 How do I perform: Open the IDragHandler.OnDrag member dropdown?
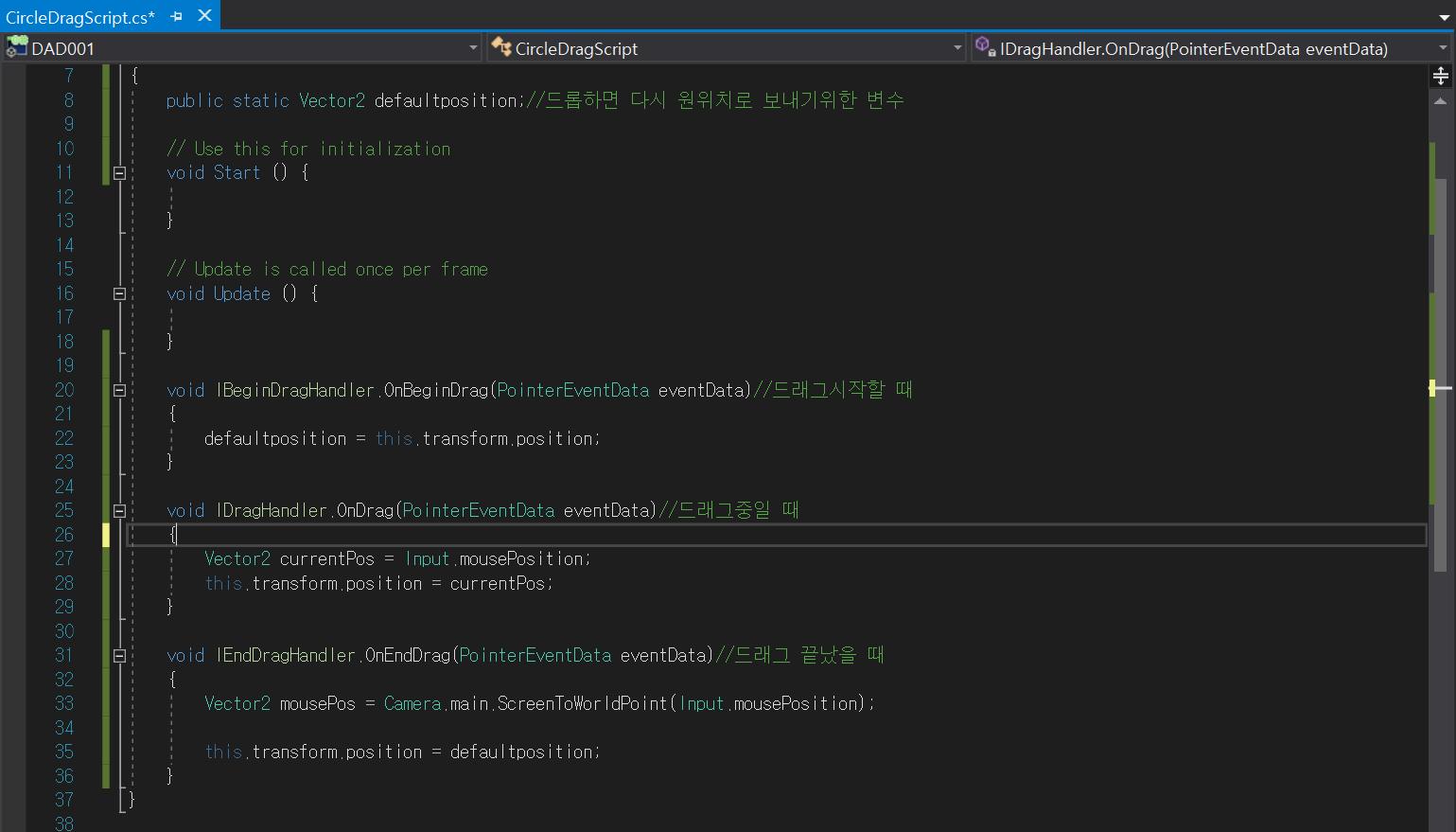coord(1443,48)
